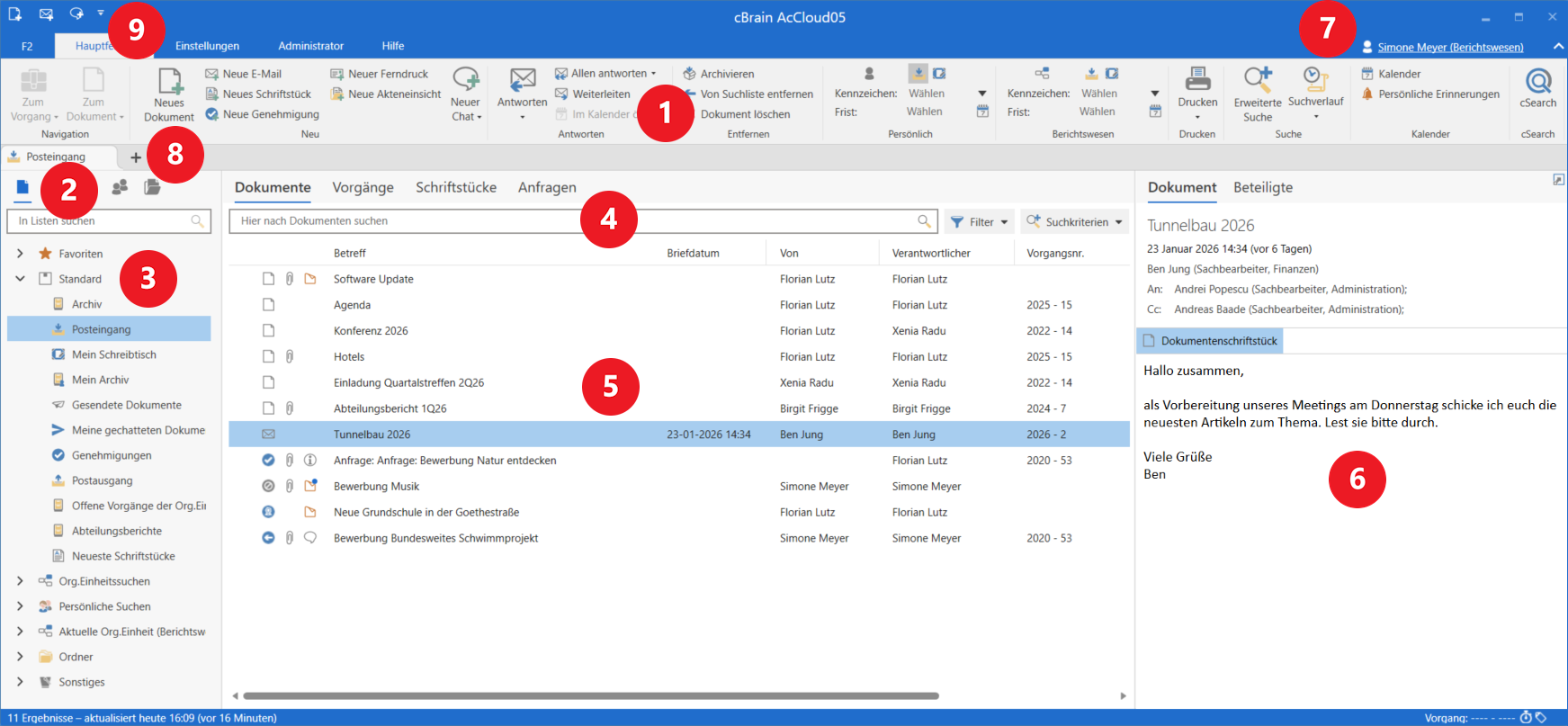Image resolution: width=1568 pixels, height=726 pixels.
Task: Open the Anfragen tab
Action: [x=547, y=187]
